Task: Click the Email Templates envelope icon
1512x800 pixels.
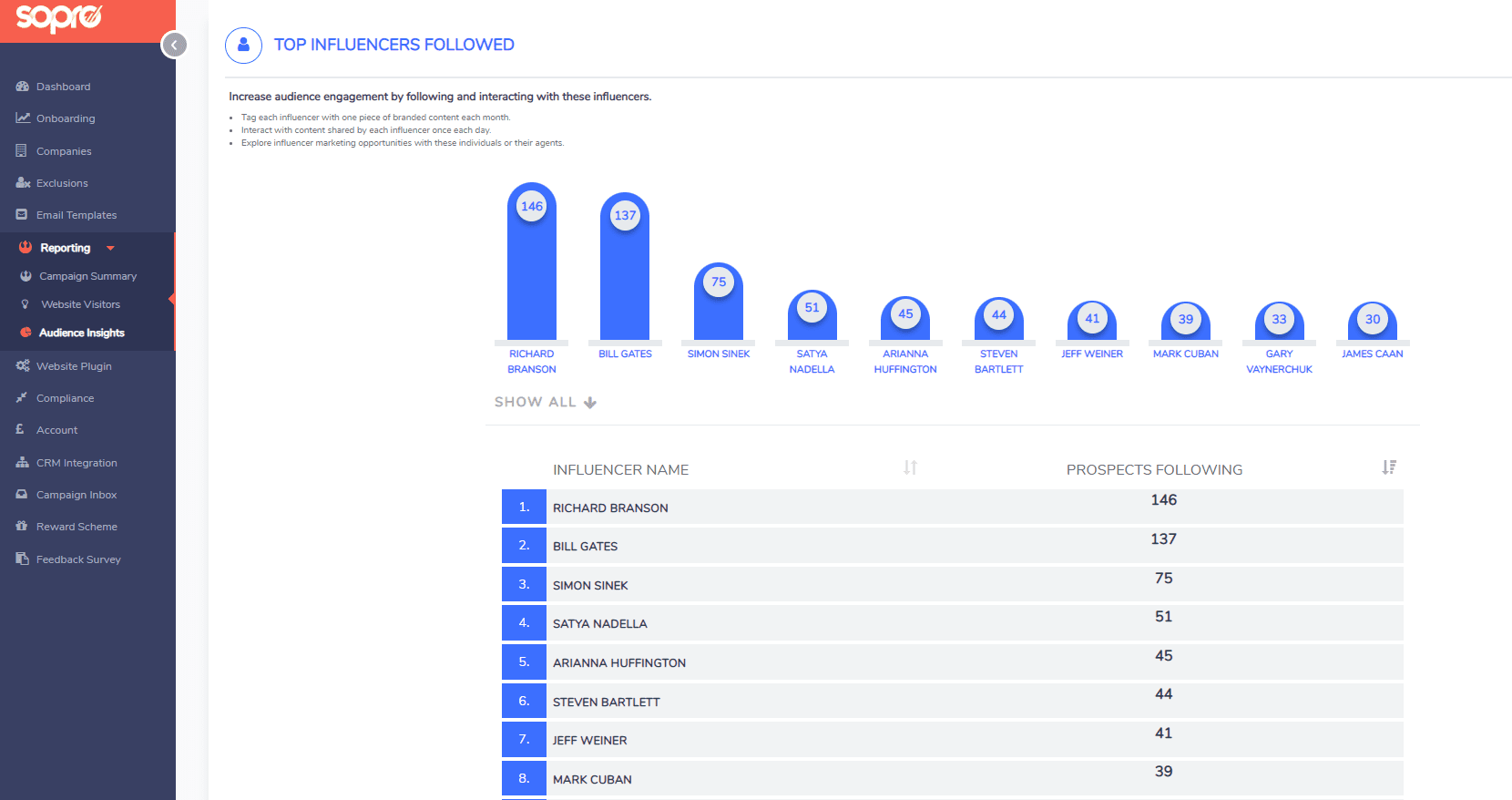Action: pyautogui.click(x=22, y=215)
